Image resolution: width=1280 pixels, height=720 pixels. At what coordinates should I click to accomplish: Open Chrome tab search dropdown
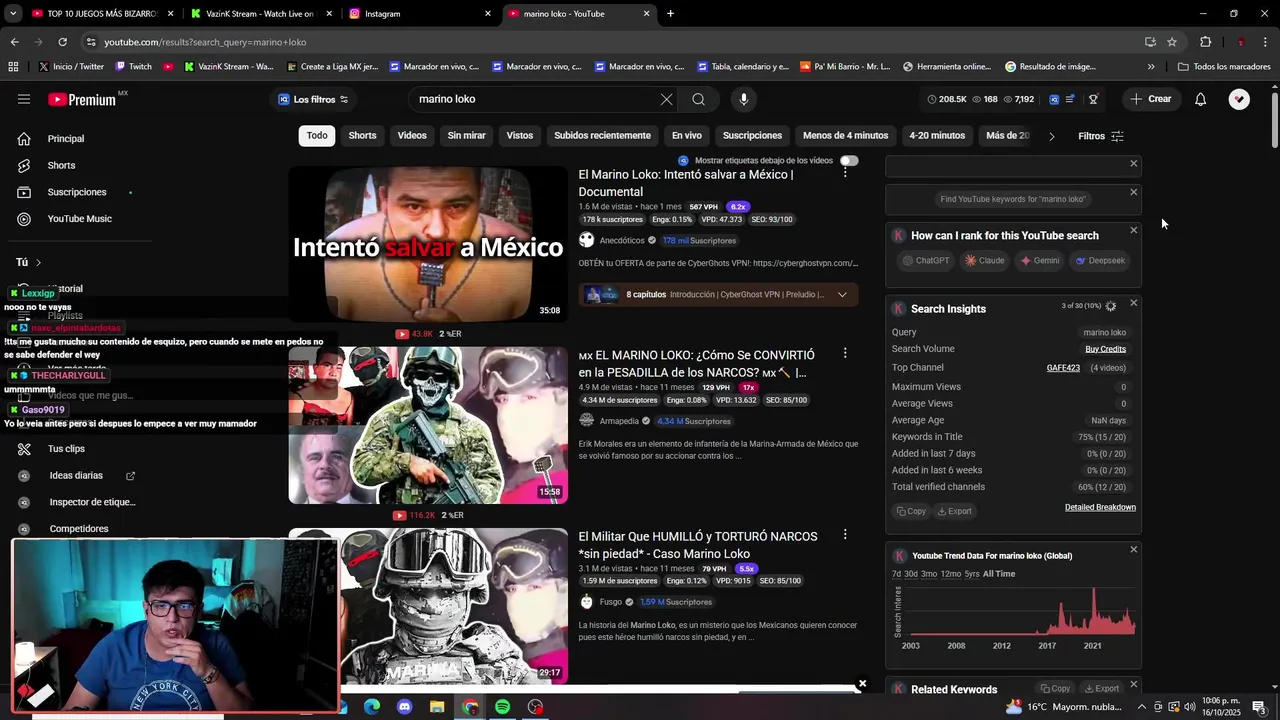pos(13,14)
